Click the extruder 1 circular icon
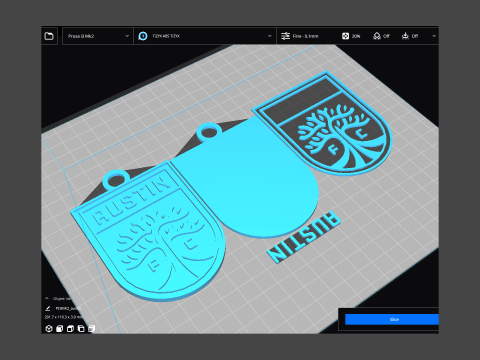This screenshot has height=360, width=480. coord(143,36)
